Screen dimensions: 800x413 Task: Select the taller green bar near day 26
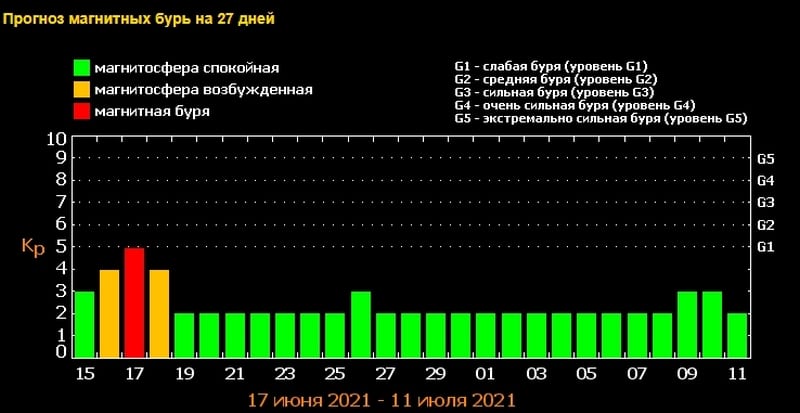[361, 324]
